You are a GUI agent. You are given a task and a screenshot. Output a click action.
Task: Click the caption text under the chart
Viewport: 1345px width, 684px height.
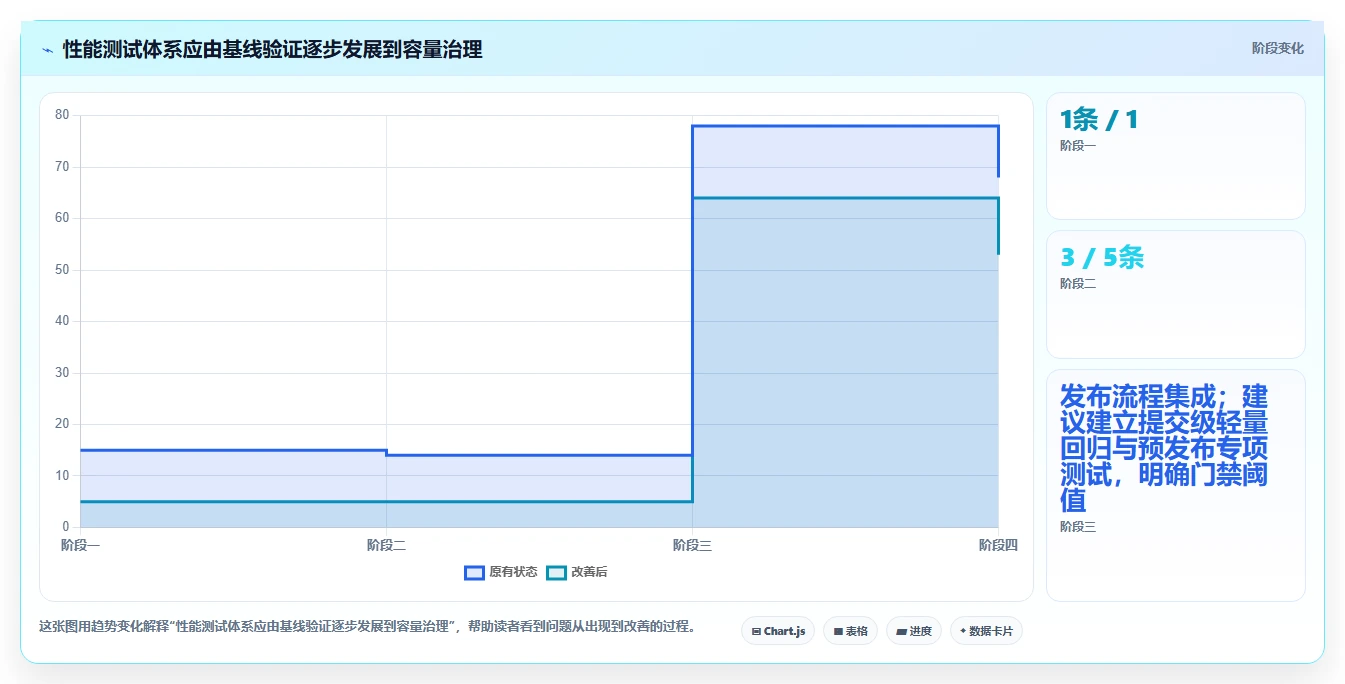[367, 627]
